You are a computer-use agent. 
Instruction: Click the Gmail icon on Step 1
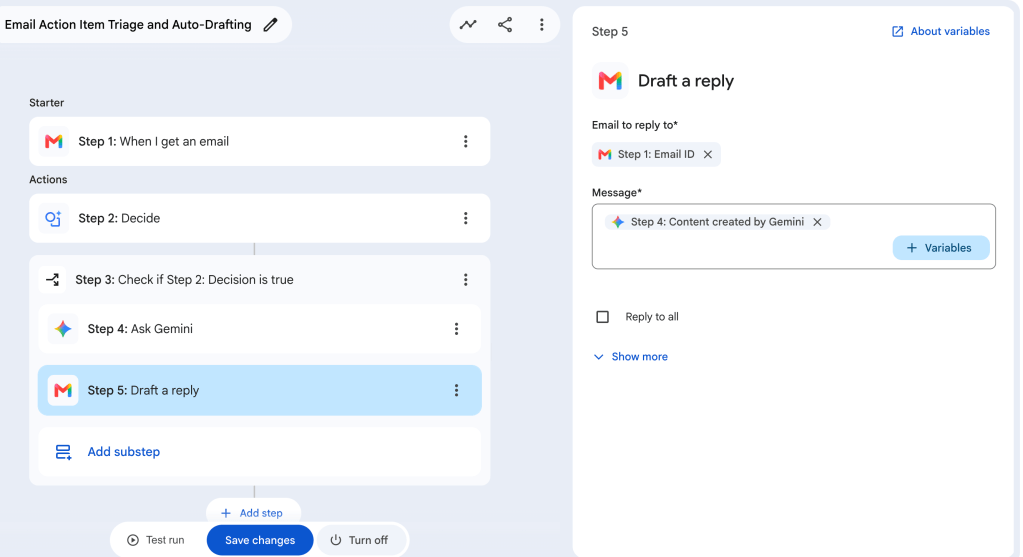[x=53, y=142]
